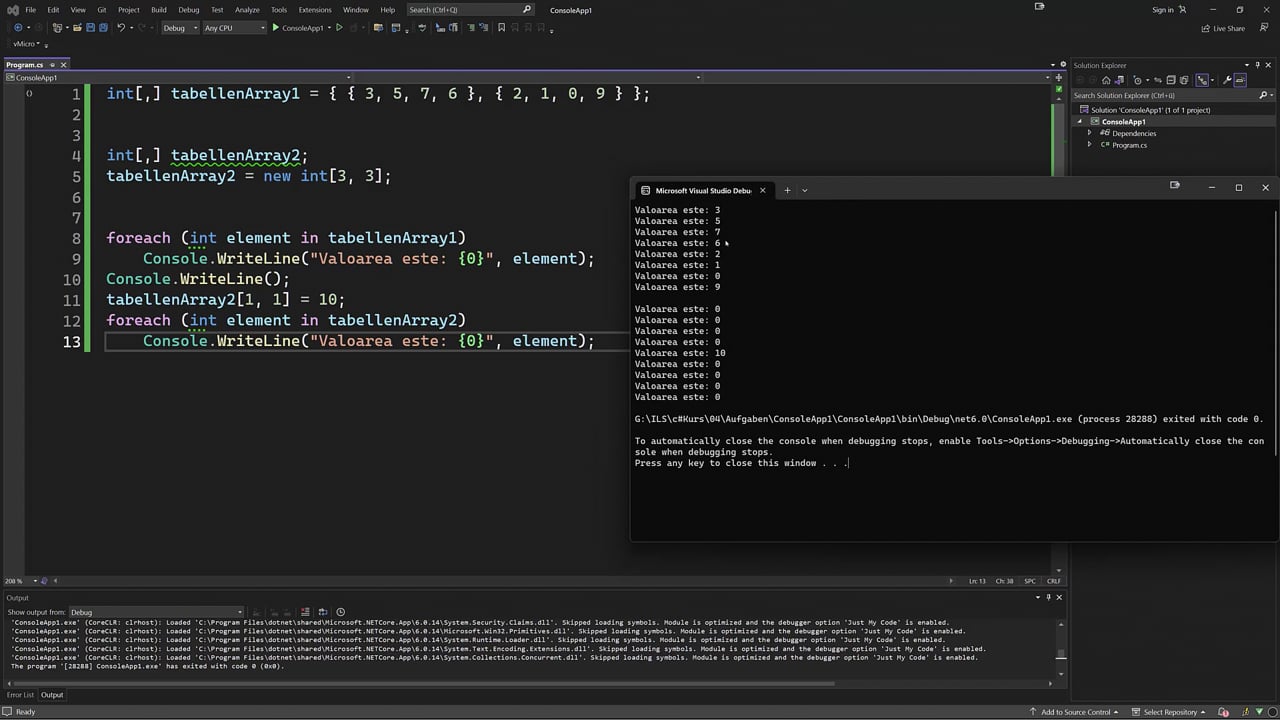This screenshot has width=1280, height=720.
Task: Open Properties wrench in Solution Explorer
Action: tap(1228, 80)
